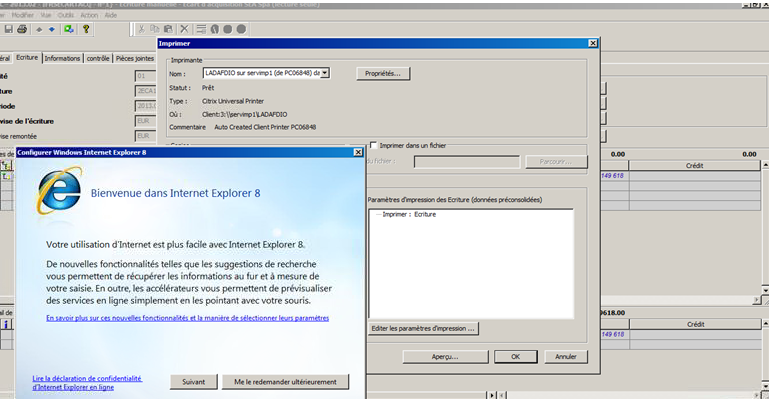Open the 'Lire la déclaration de confidentialité' link

tap(87, 383)
